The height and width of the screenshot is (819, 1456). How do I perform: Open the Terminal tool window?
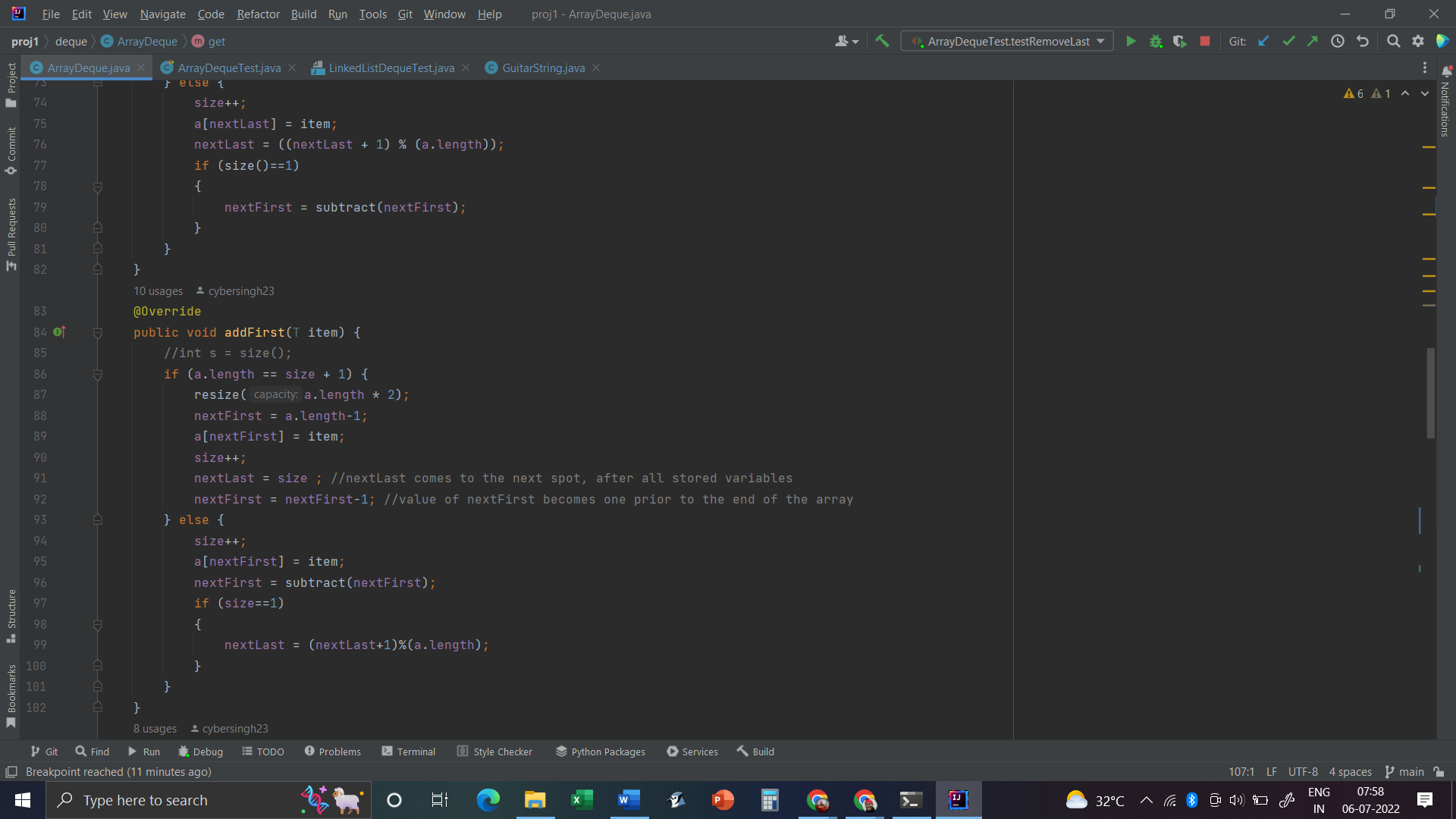pyautogui.click(x=409, y=752)
